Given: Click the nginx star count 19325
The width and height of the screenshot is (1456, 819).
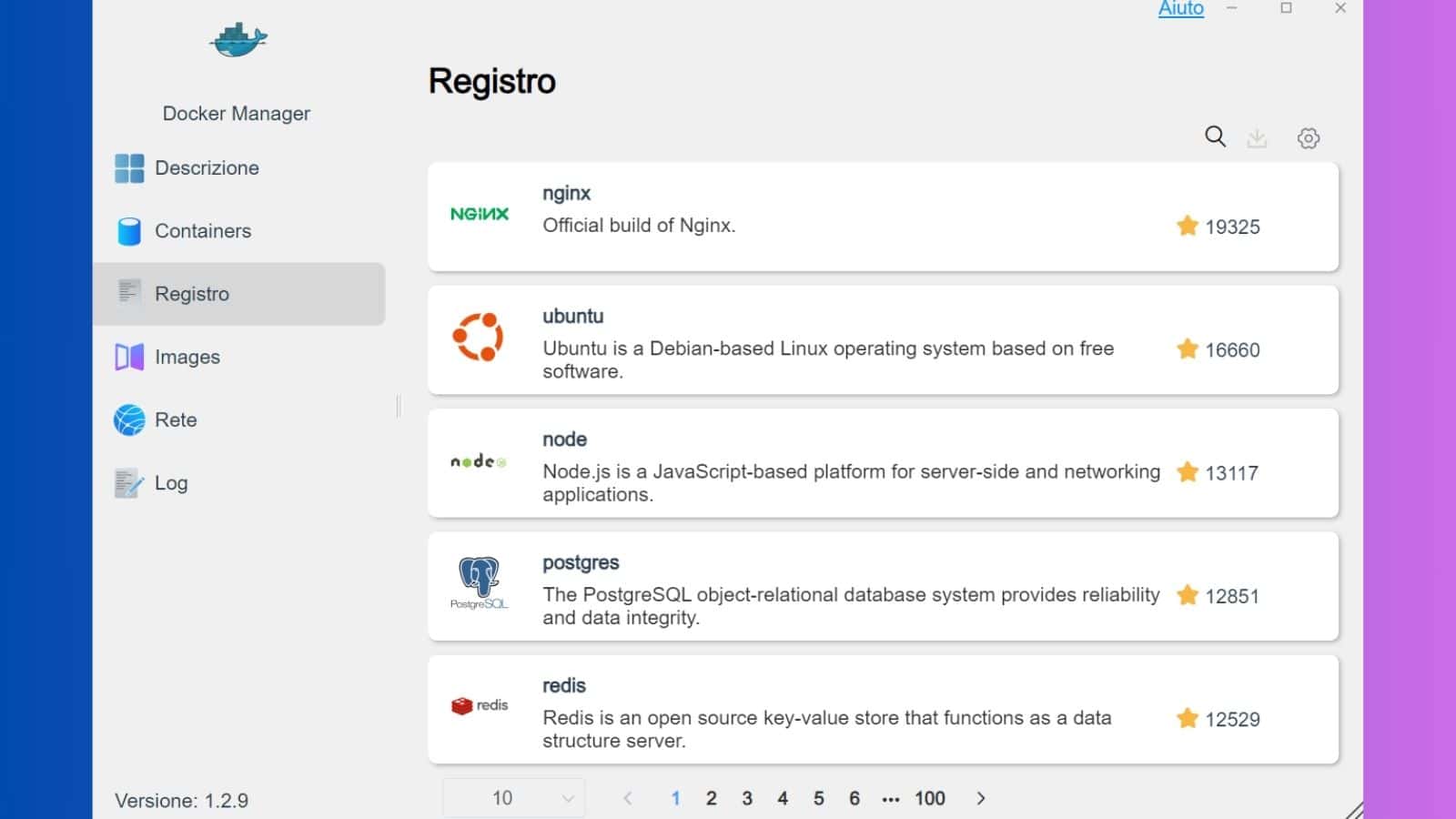Looking at the screenshot, I should [x=1233, y=227].
